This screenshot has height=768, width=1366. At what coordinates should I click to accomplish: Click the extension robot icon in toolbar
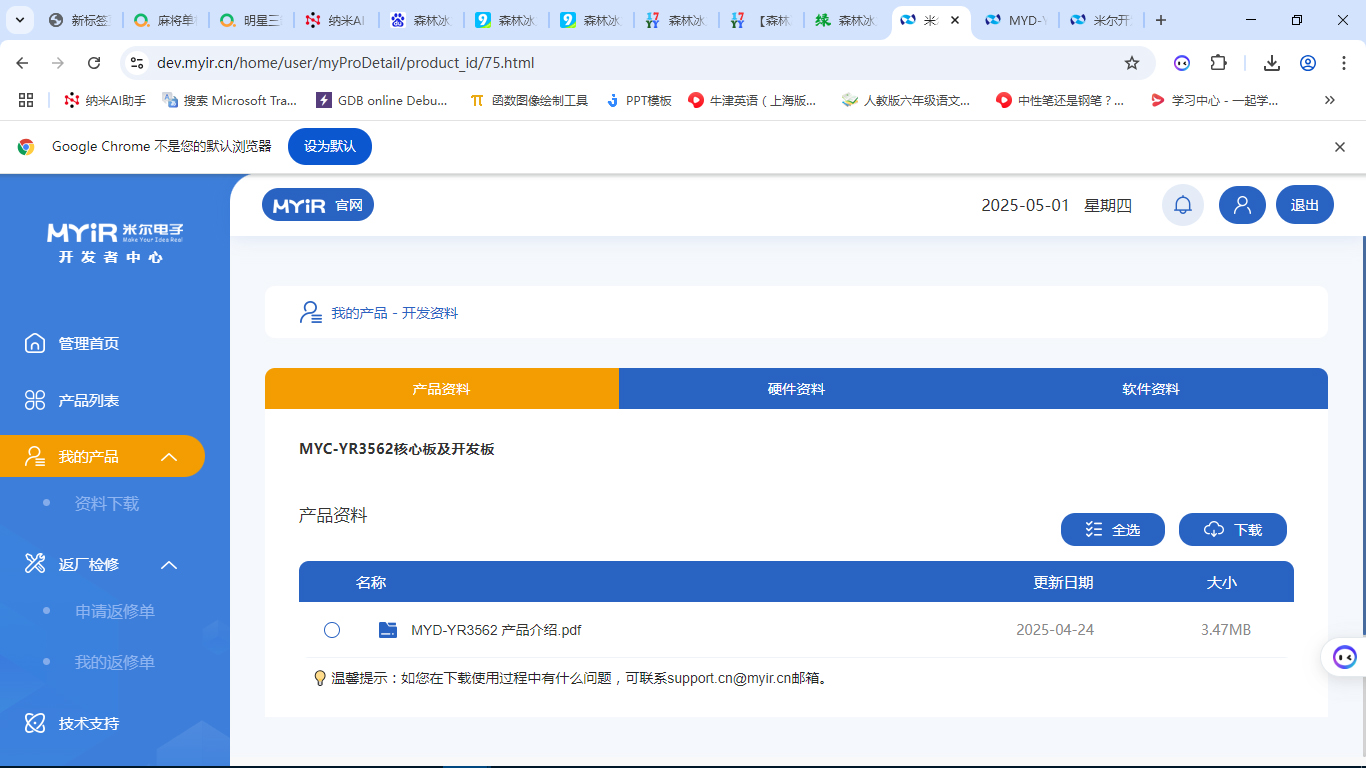(x=1182, y=63)
